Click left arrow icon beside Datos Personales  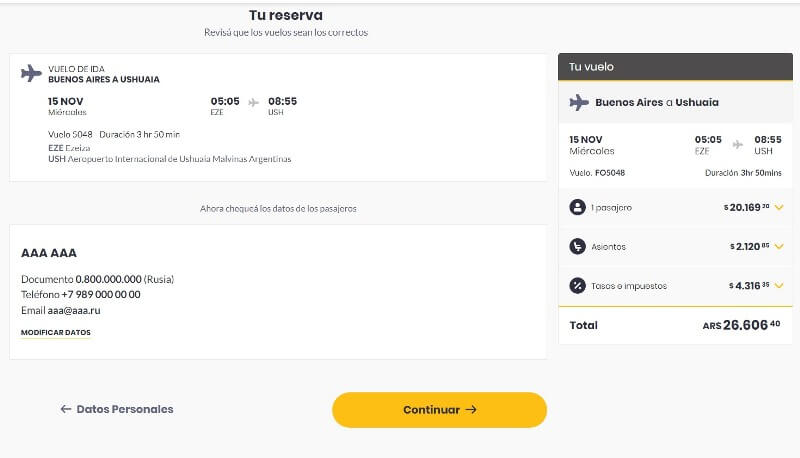(x=66, y=409)
